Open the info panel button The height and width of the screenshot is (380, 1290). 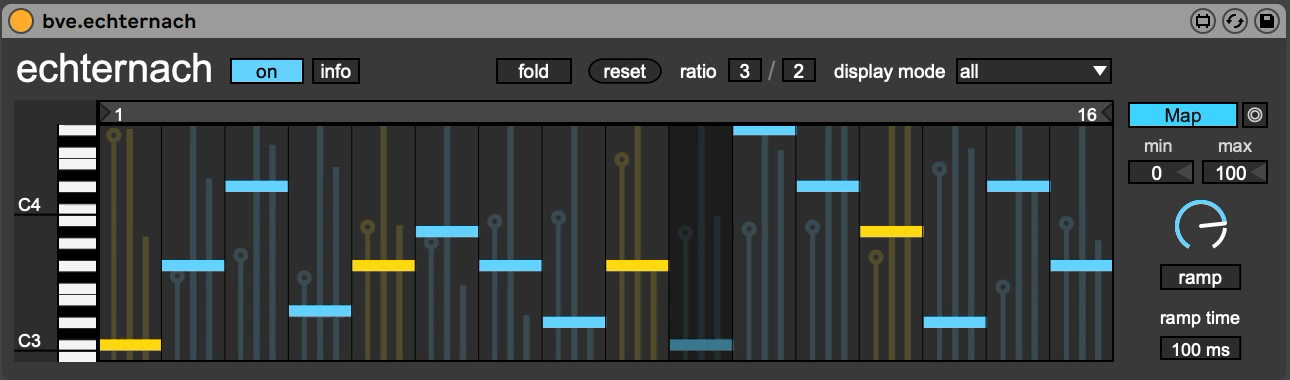336,71
